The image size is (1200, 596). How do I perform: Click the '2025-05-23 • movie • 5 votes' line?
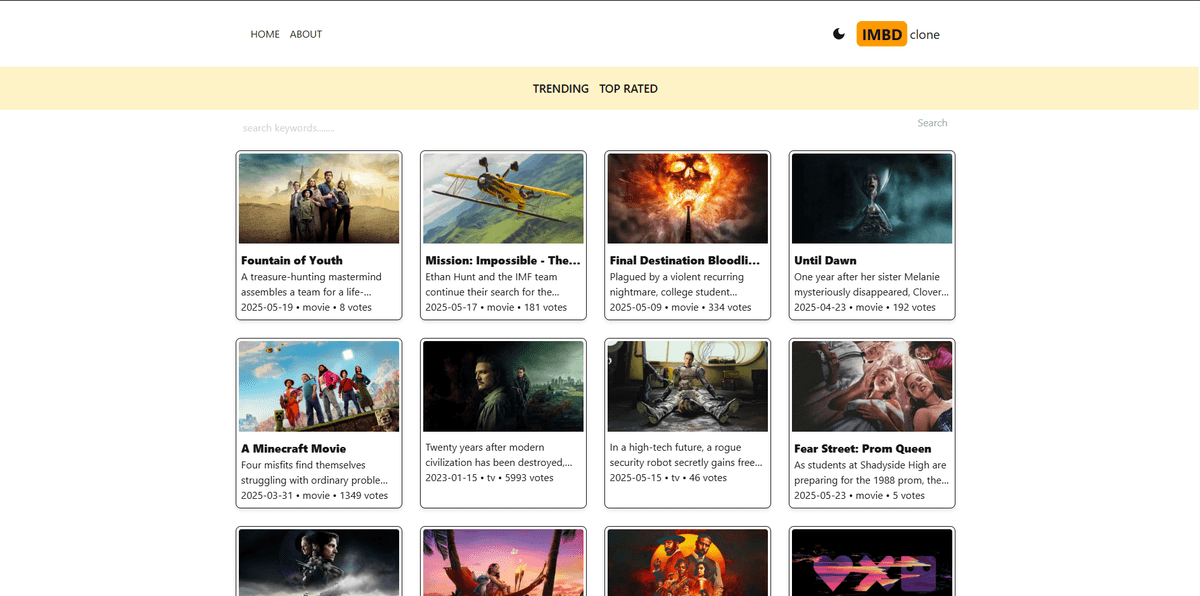coord(860,495)
